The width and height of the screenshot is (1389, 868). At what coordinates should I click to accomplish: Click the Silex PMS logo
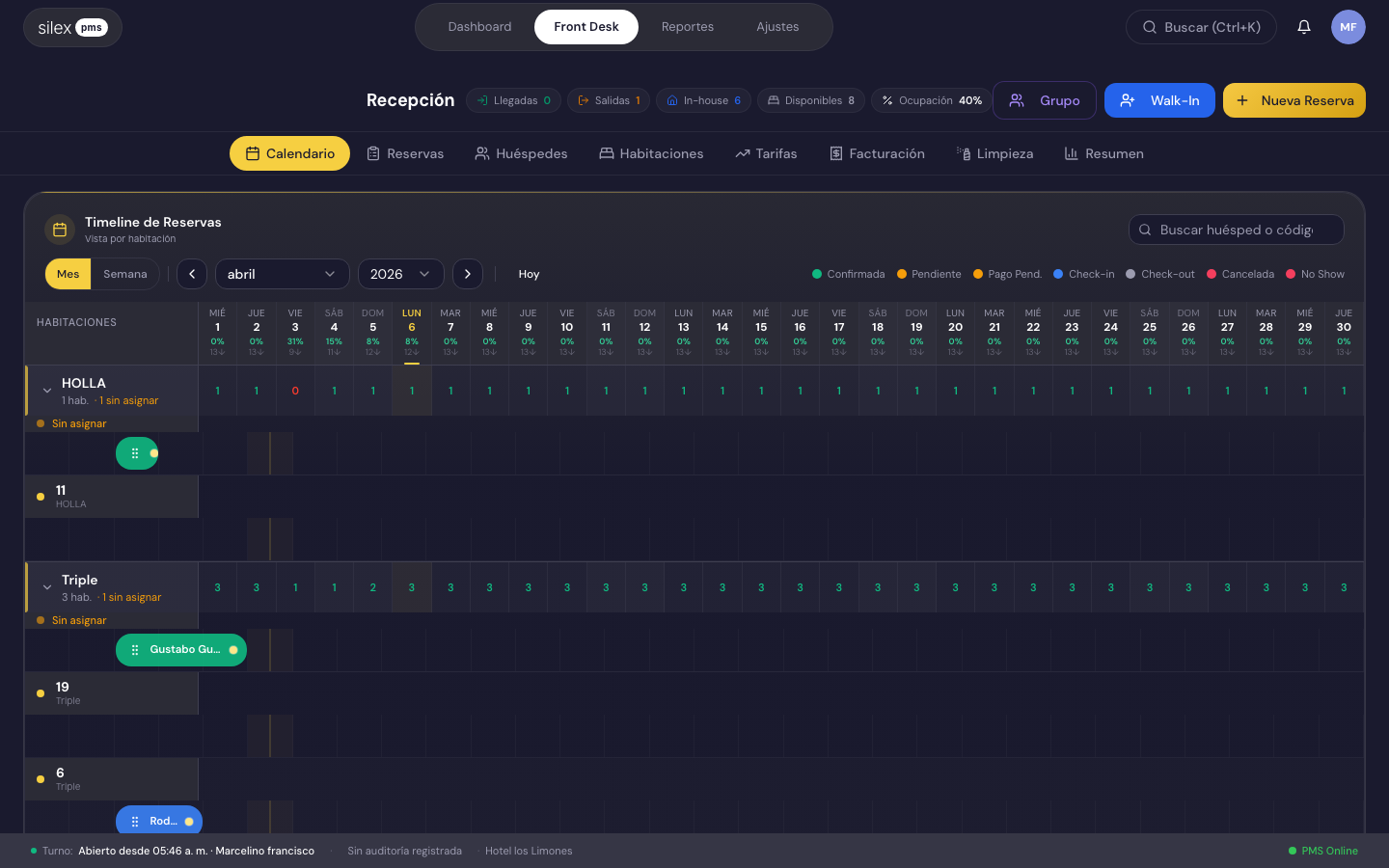(x=72, y=28)
